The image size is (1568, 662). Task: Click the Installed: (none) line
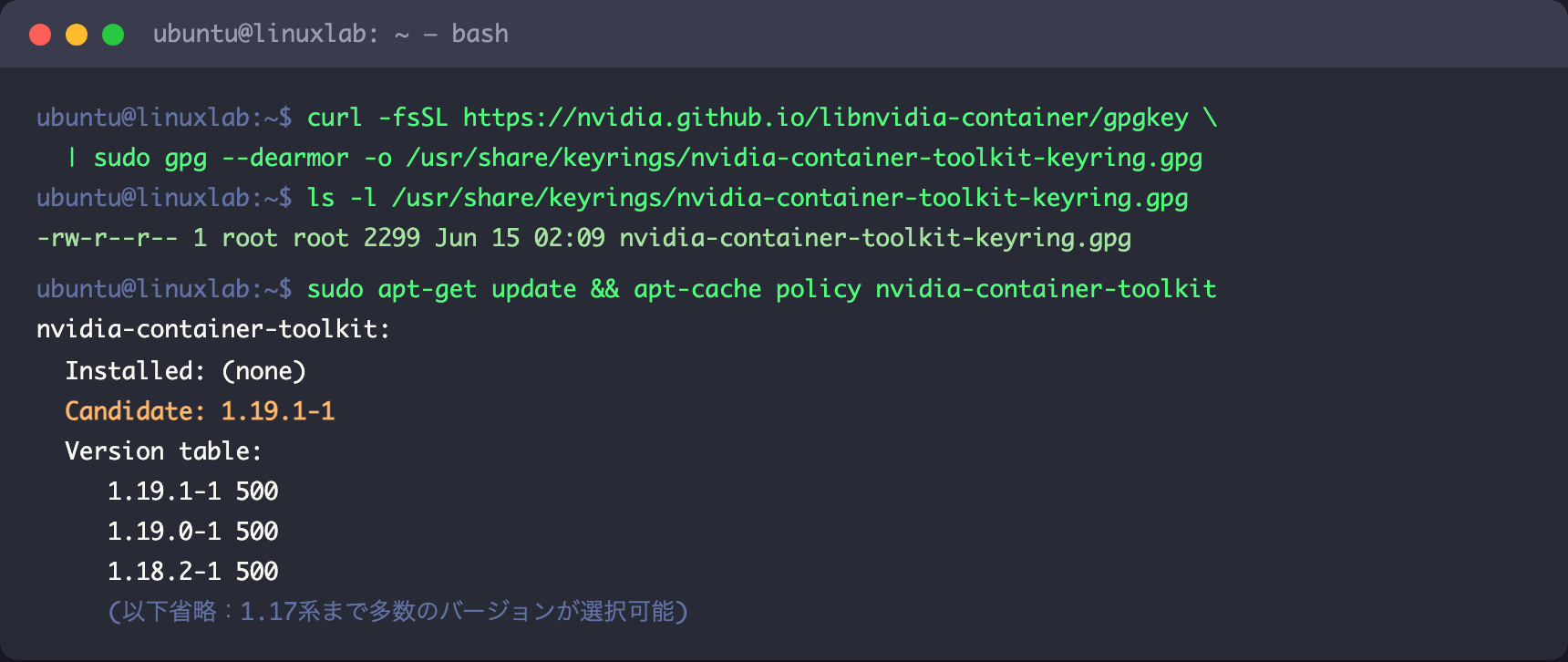(x=186, y=371)
